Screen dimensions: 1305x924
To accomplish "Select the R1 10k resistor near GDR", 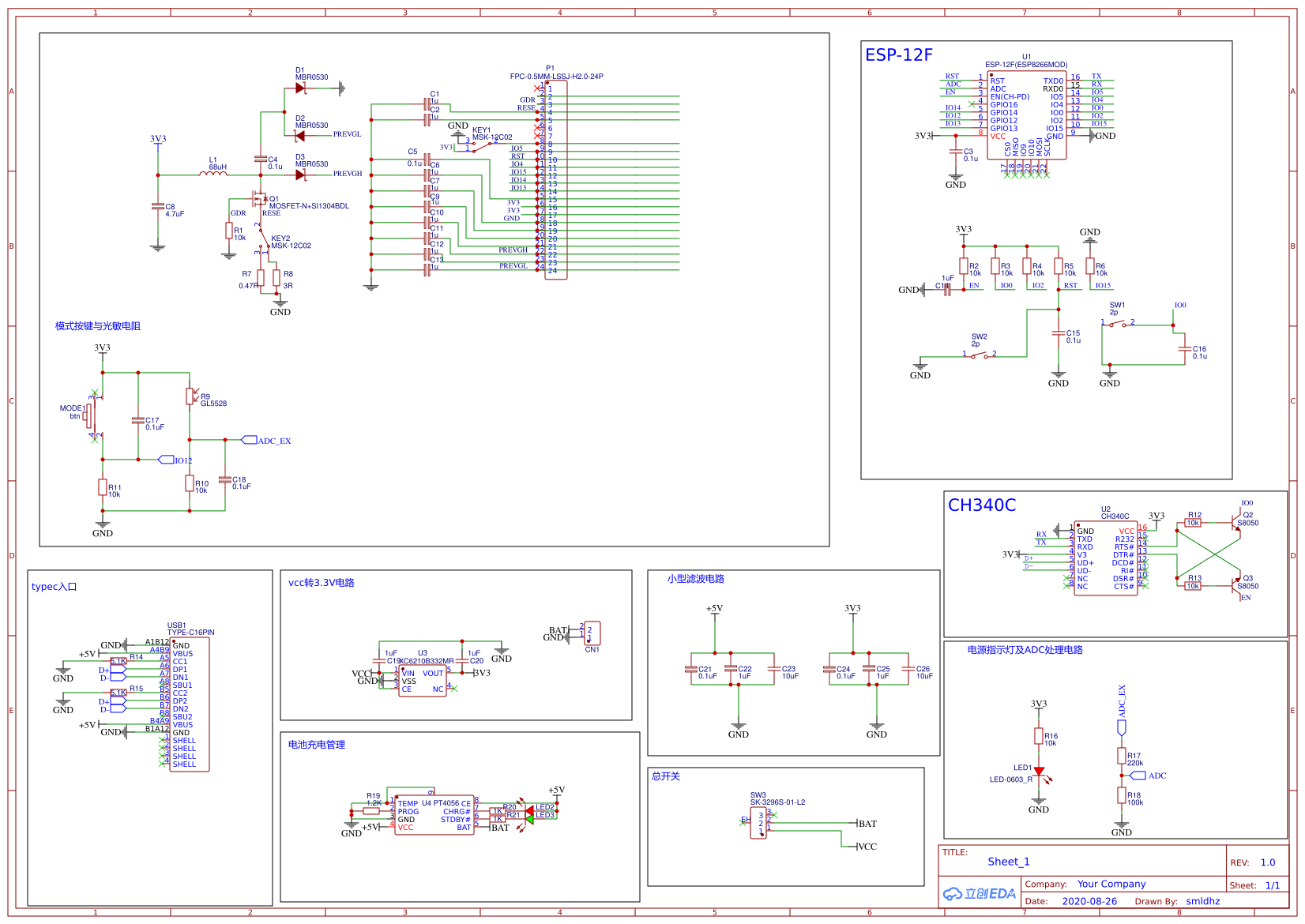I will coord(229,231).
